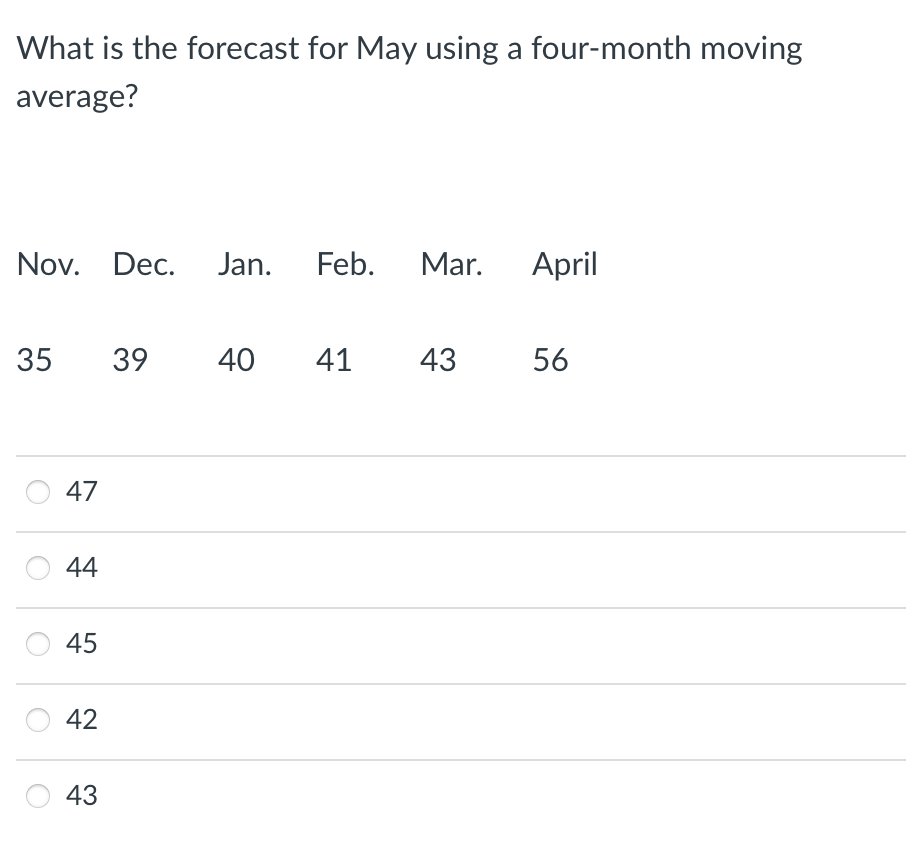Select the radio button for answer 42
This screenshot has height=860, width=912.
pyautogui.click(x=37, y=719)
